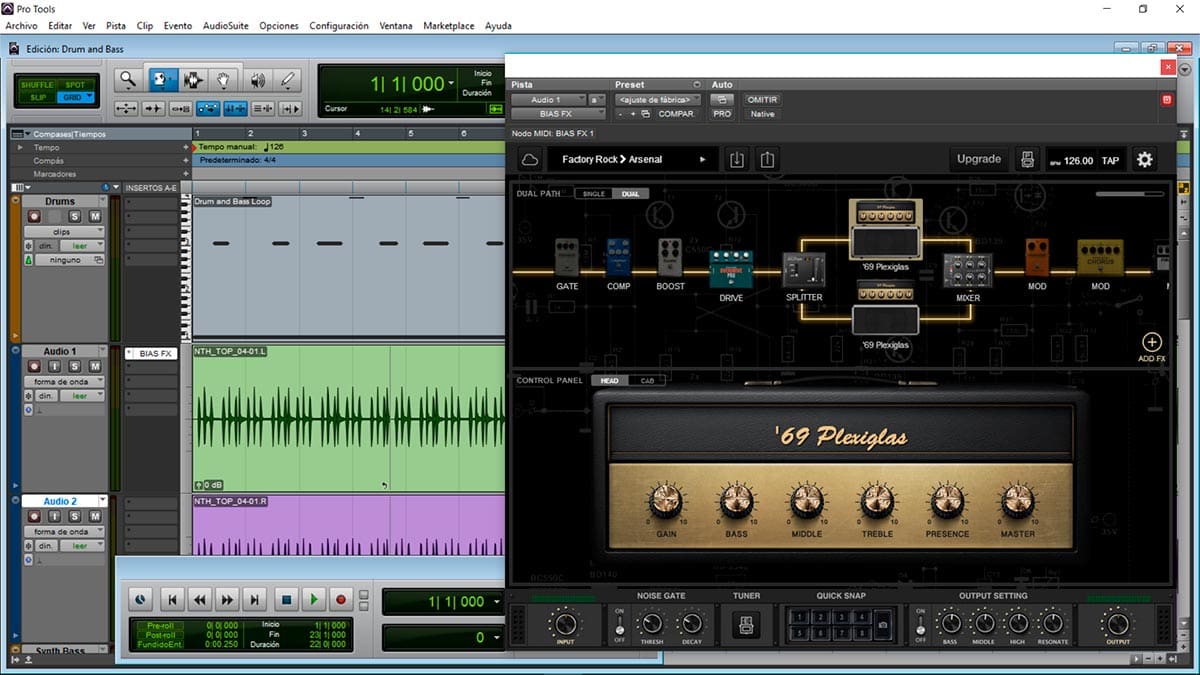Click the COMP pedal in signal chain
The width and height of the screenshot is (1200, 675).
[618, 257]
